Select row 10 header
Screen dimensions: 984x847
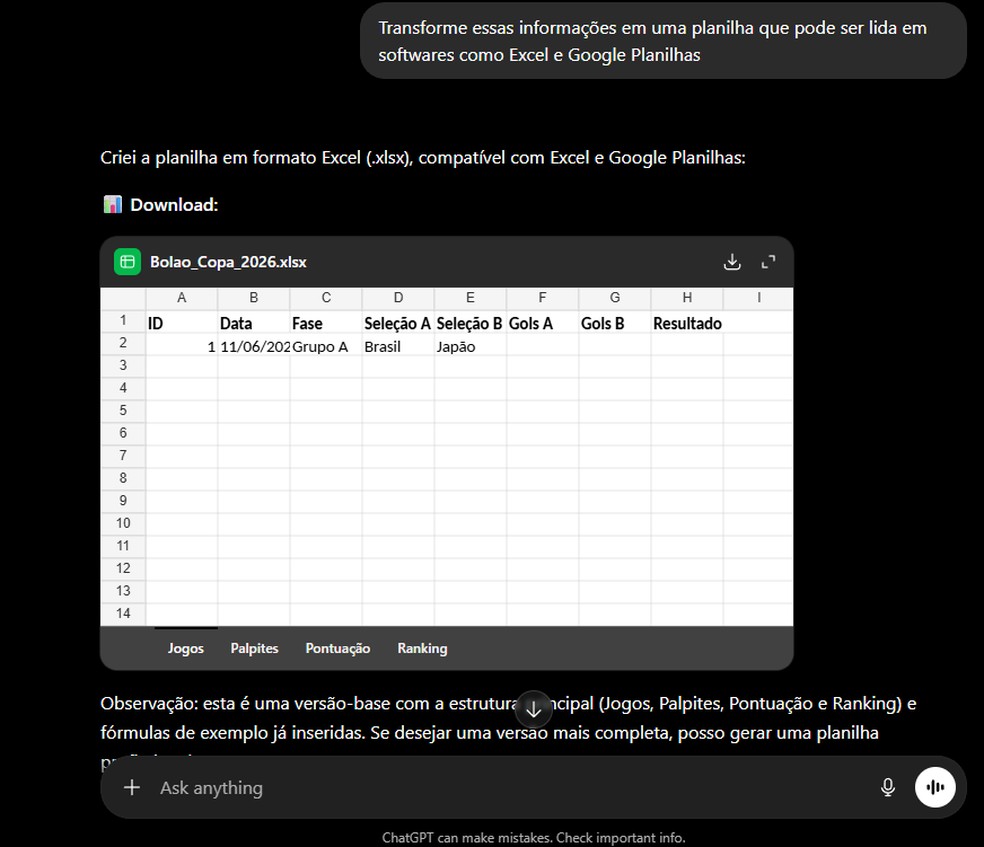(x=123, y=524)
